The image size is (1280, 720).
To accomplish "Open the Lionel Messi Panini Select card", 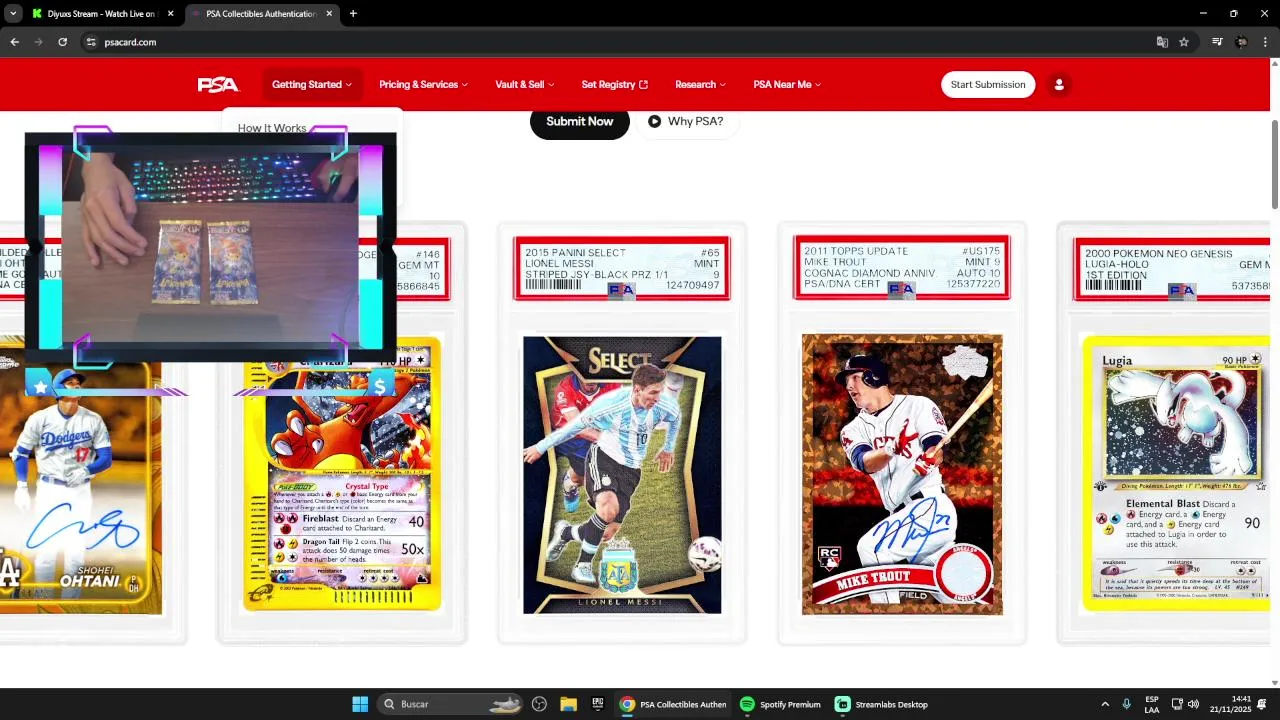I will point(622,432).
